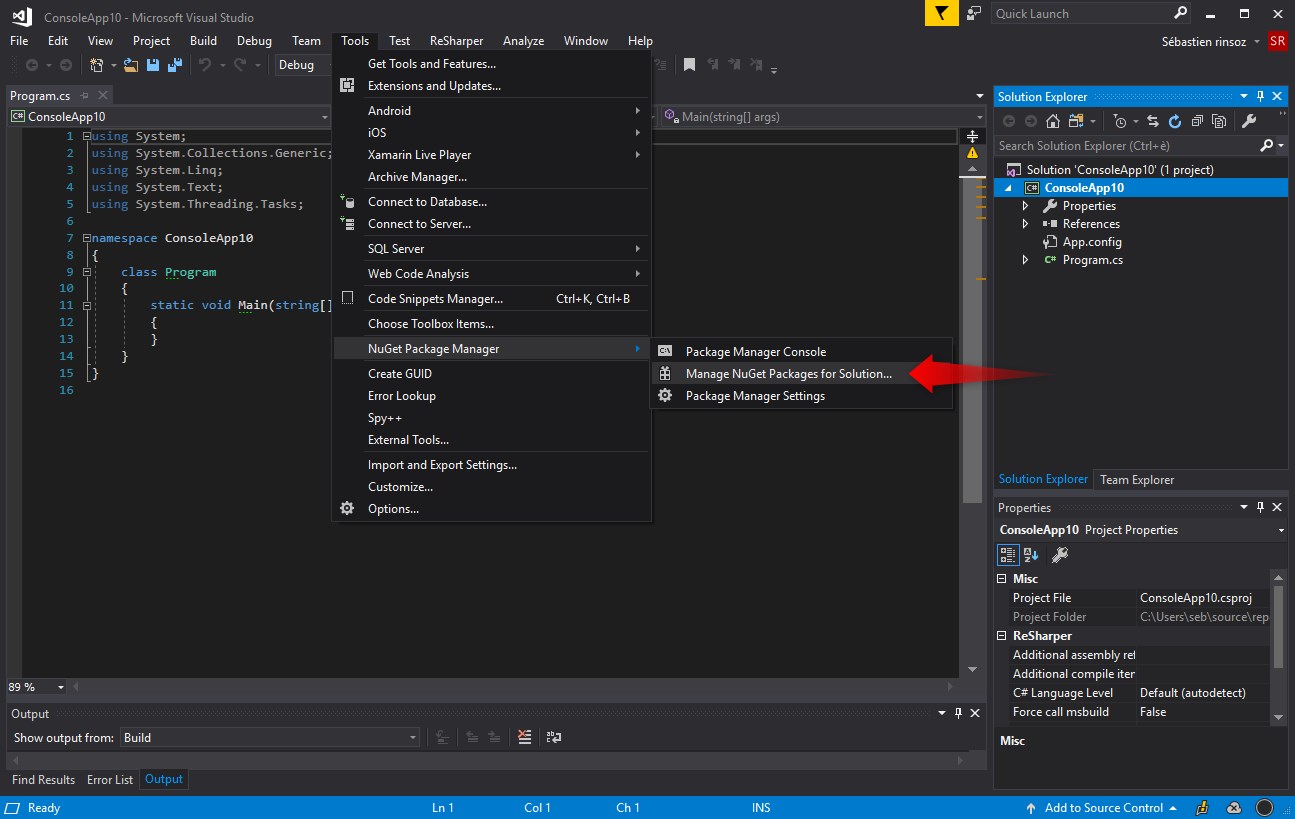Screen dimensions: 1295x819
Task: Toggle Categorized view in Properties panel
Action: tap(1009, 554)
